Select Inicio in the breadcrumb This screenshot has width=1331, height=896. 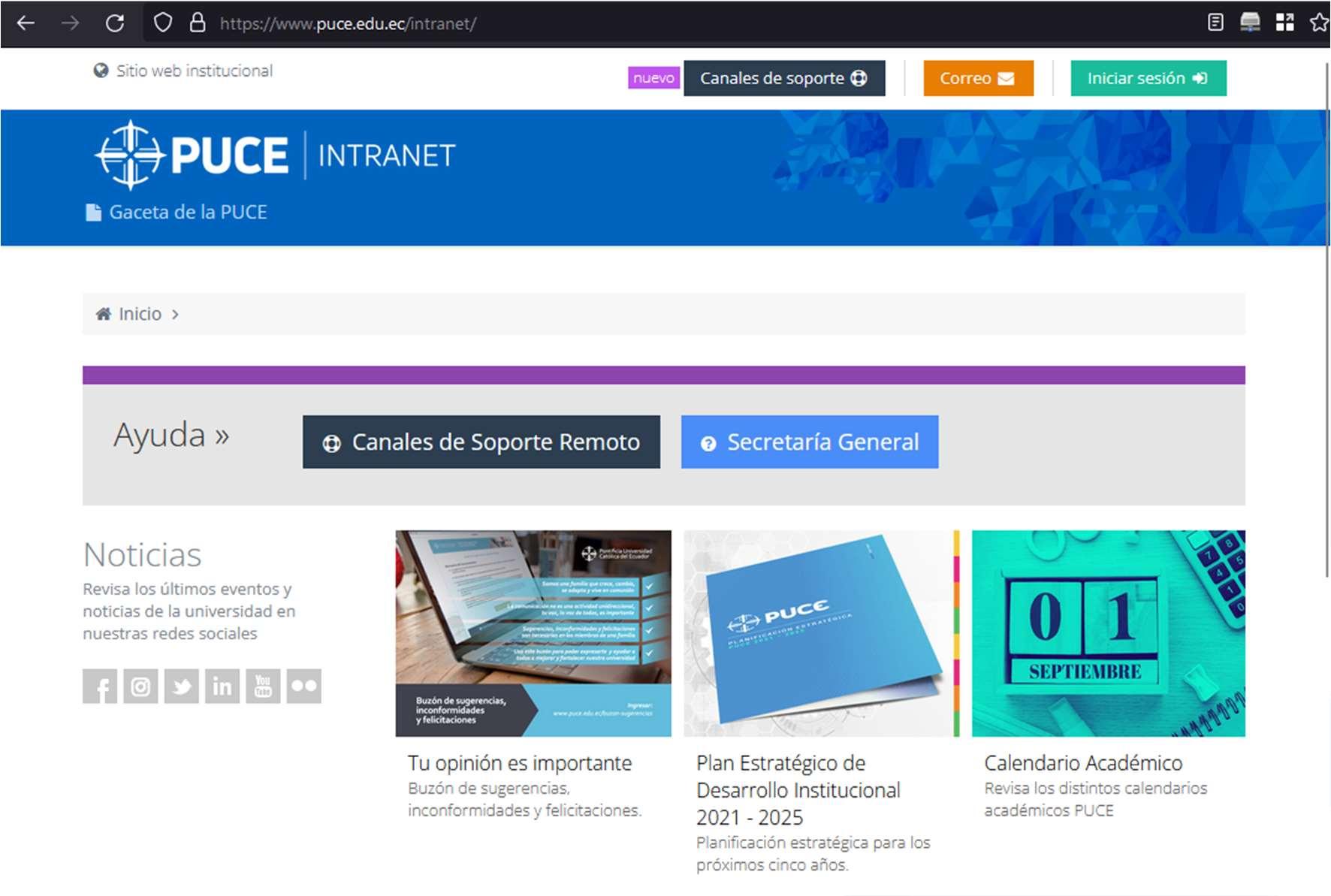coord(140,314)
